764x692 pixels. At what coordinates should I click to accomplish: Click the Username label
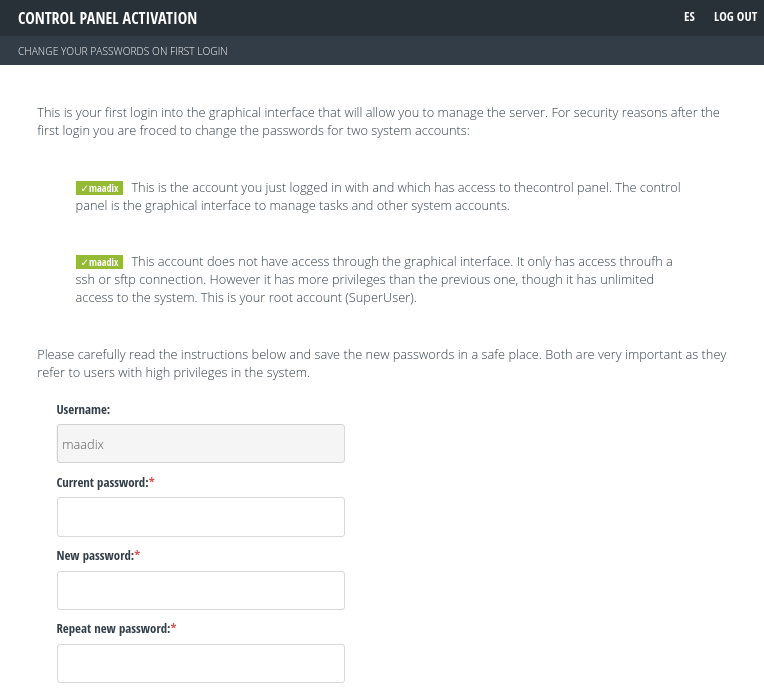(83, 410)
